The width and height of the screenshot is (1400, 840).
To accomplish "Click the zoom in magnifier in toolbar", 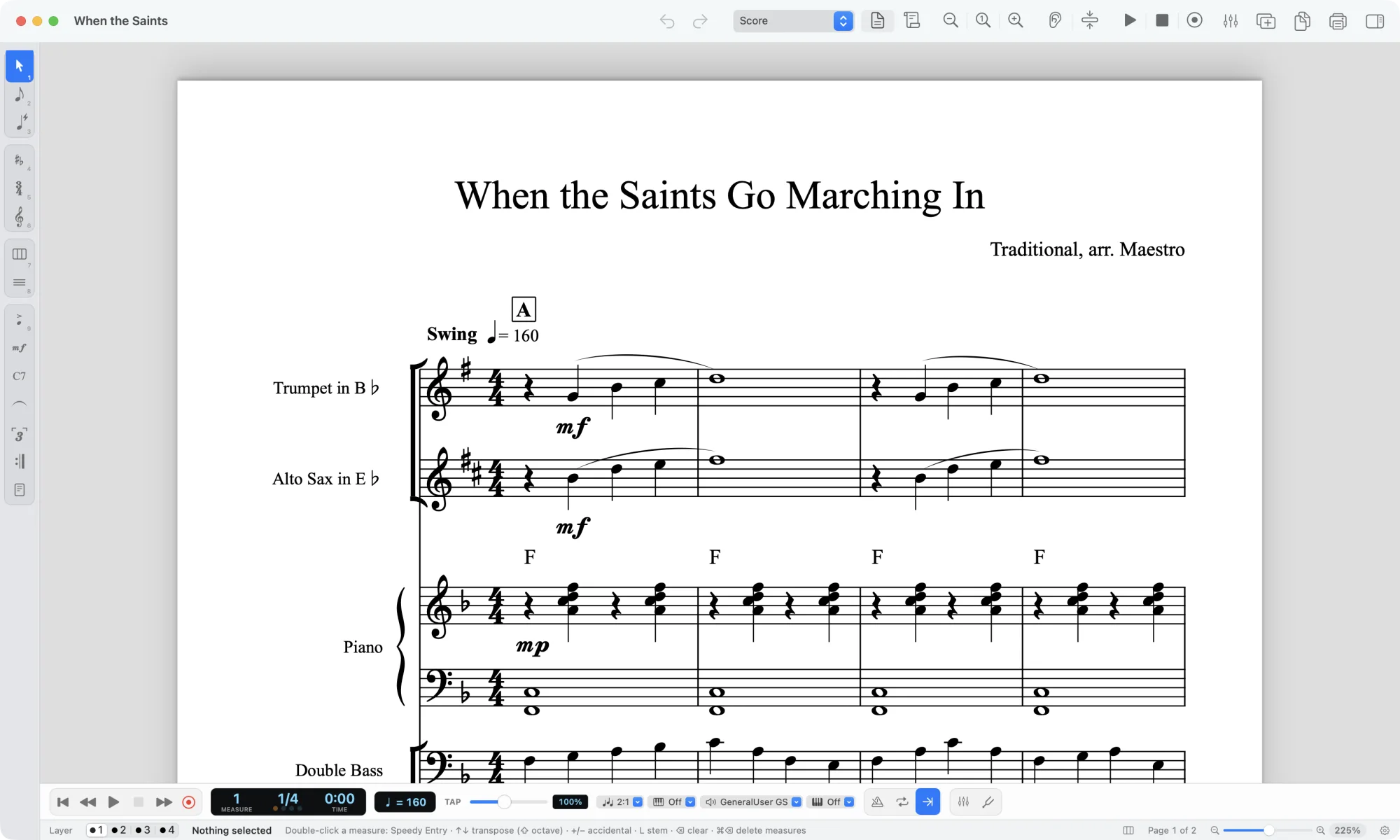I will (1015, 21).
